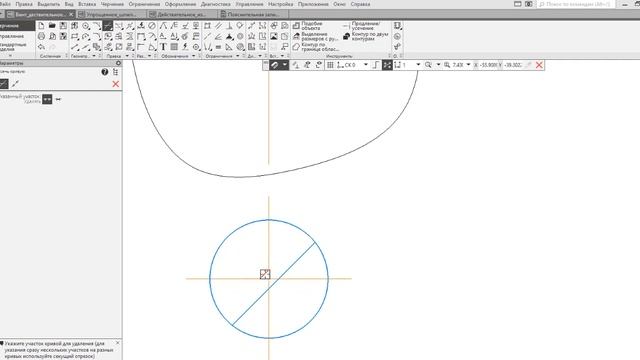This screenshot has width=640, height=360.
Task: Toggle the 'delete indicated segment' mode
Action: 47,99
